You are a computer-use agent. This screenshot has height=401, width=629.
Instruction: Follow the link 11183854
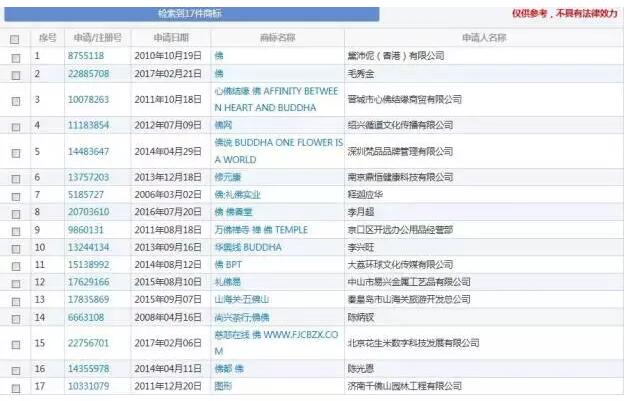tap(88, 125)
